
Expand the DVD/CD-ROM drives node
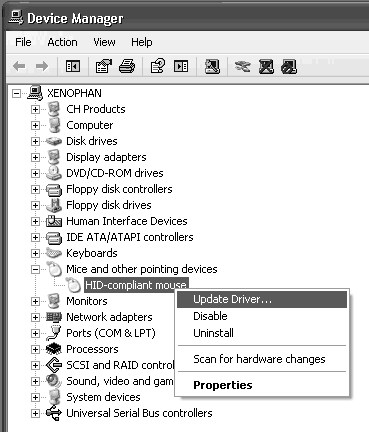35,173
